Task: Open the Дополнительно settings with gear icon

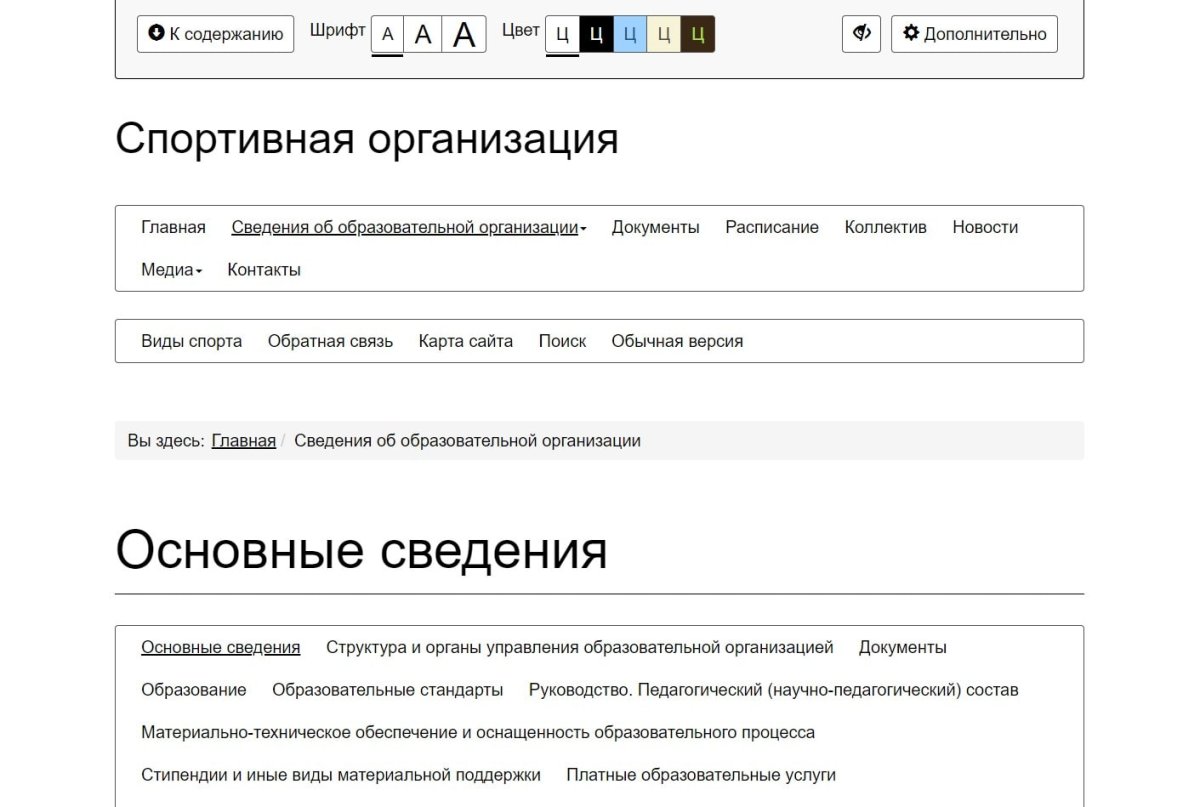Action: pos(973,34)
